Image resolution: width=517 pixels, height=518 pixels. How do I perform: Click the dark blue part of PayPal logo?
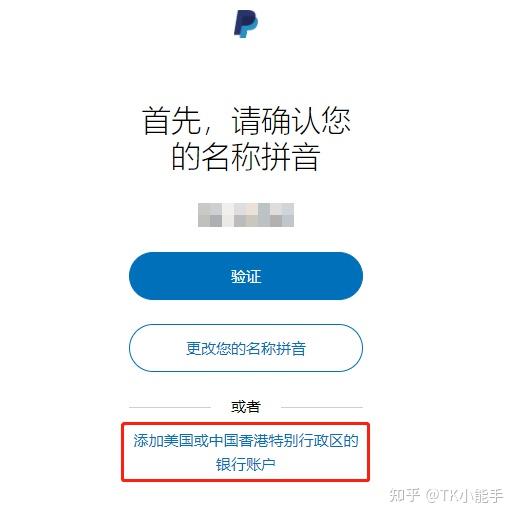click(x=241, y=22)
